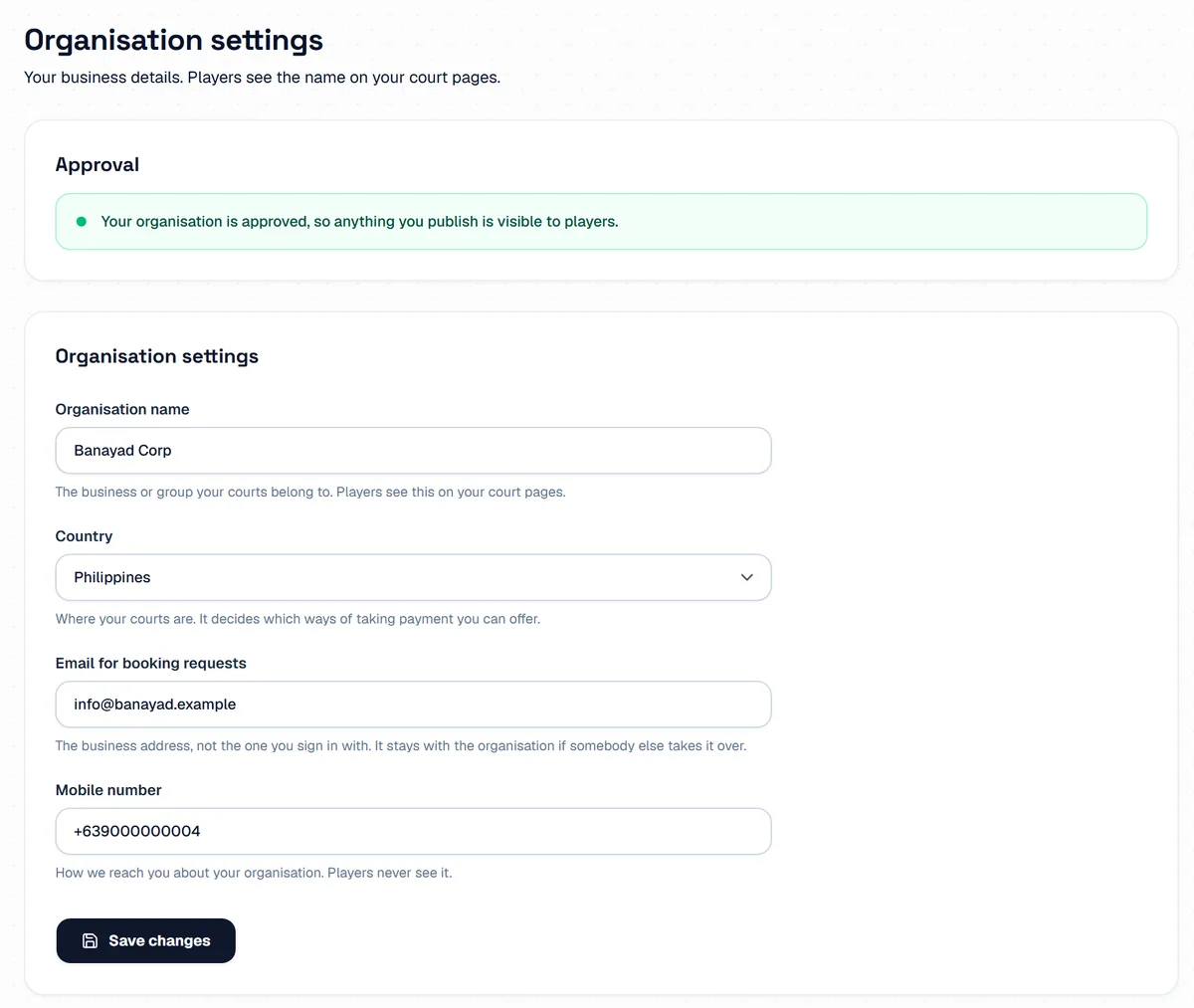Click the card heading Organisation settings
Viewport: 1194px width, 1008px height.
pos(157,356)
